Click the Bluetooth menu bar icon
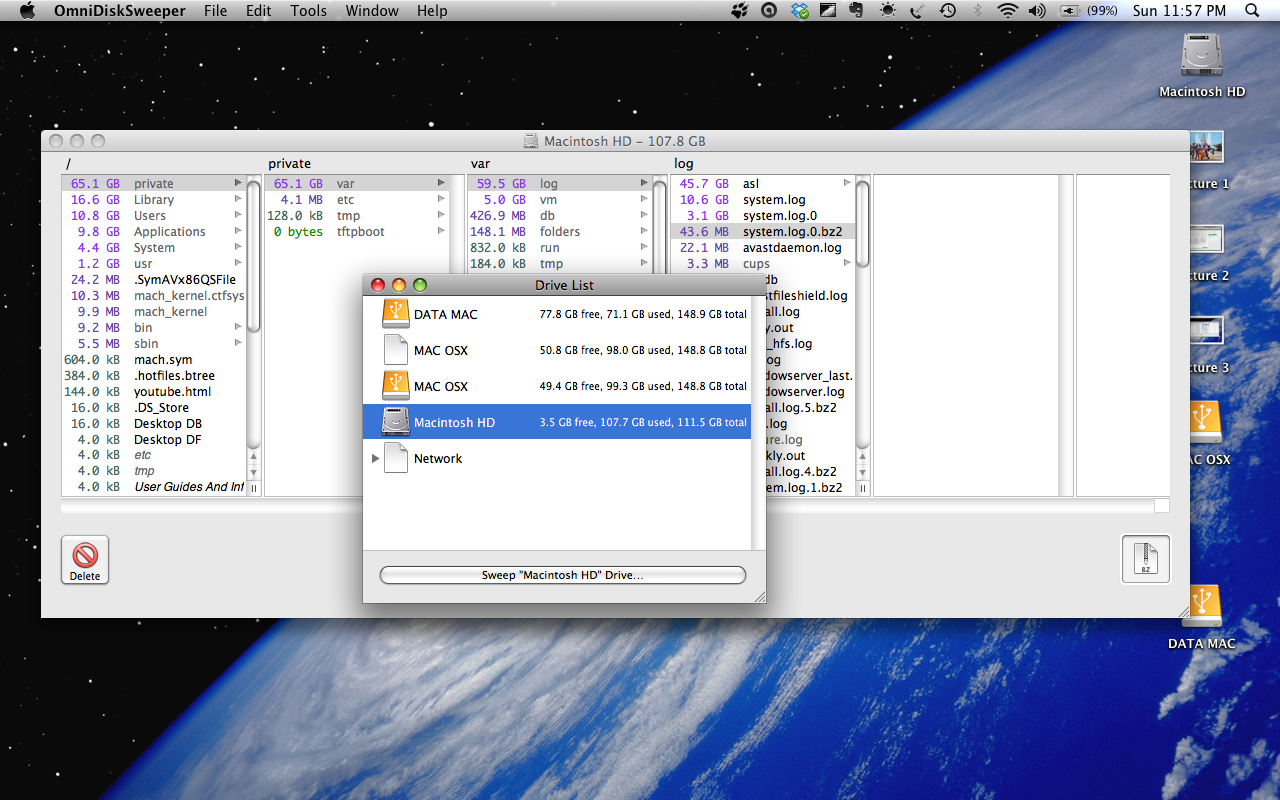The height and width of the screenshot is (800, 1280). 978,11
